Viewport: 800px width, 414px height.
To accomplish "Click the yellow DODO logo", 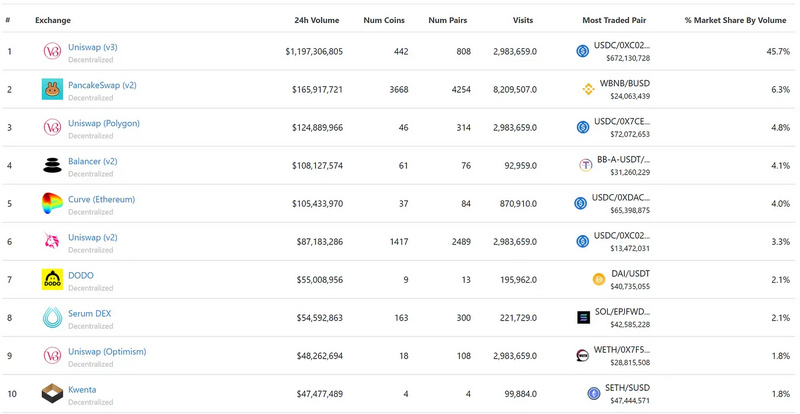I will pos(52,280).
